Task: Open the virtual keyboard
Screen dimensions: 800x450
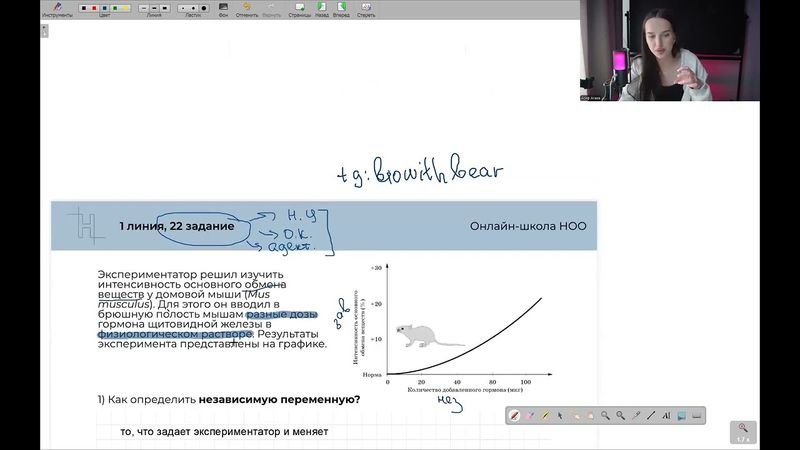Action: point(696,416)
